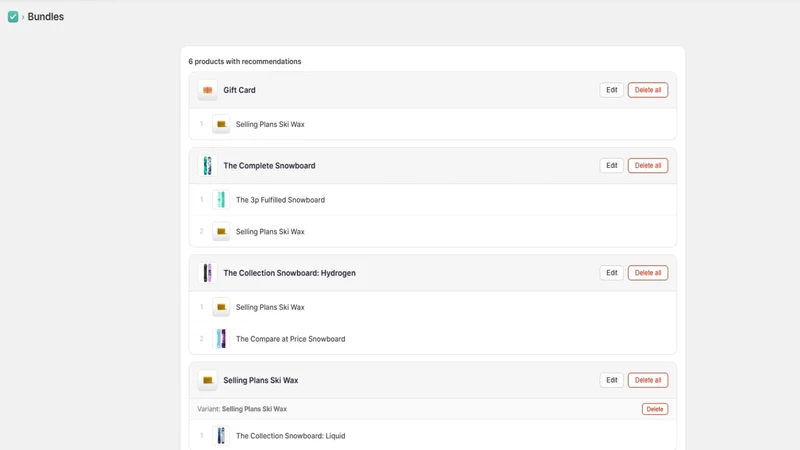The image size is (800, 450).
Task: Click Selling Plans Ski Wax under Complete Snowboard
Action: pyautogui.click(x=270, y=232)
